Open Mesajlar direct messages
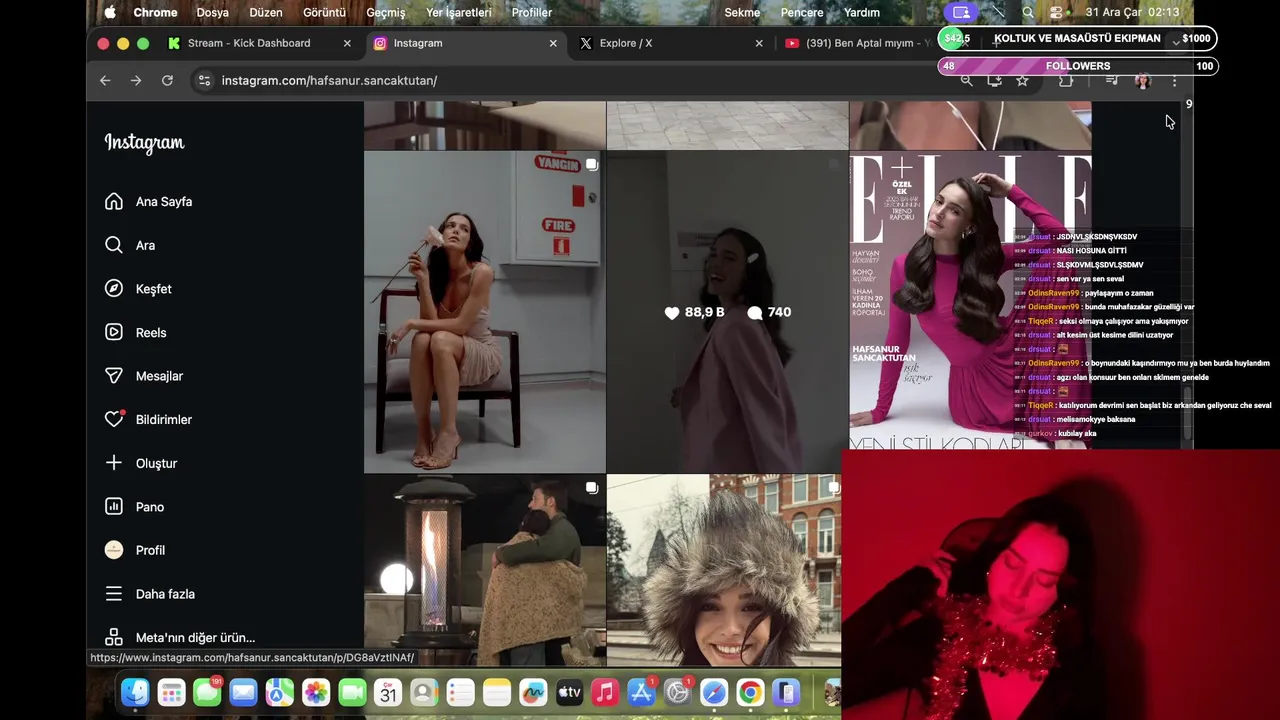Screen dimensions: 1280x720 point(144,376)
